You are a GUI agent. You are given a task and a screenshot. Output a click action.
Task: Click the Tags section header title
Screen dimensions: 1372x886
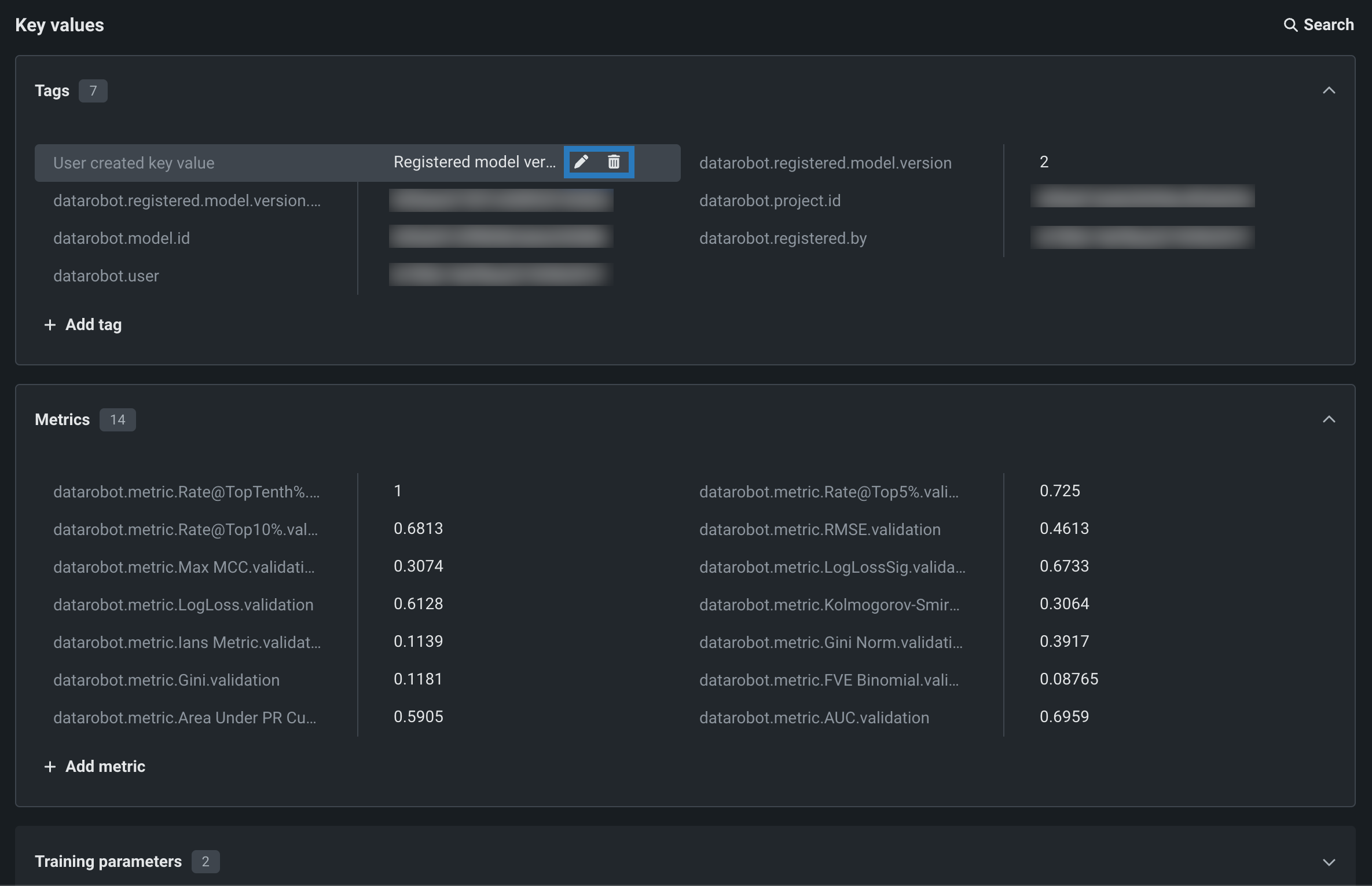point(52,91)
